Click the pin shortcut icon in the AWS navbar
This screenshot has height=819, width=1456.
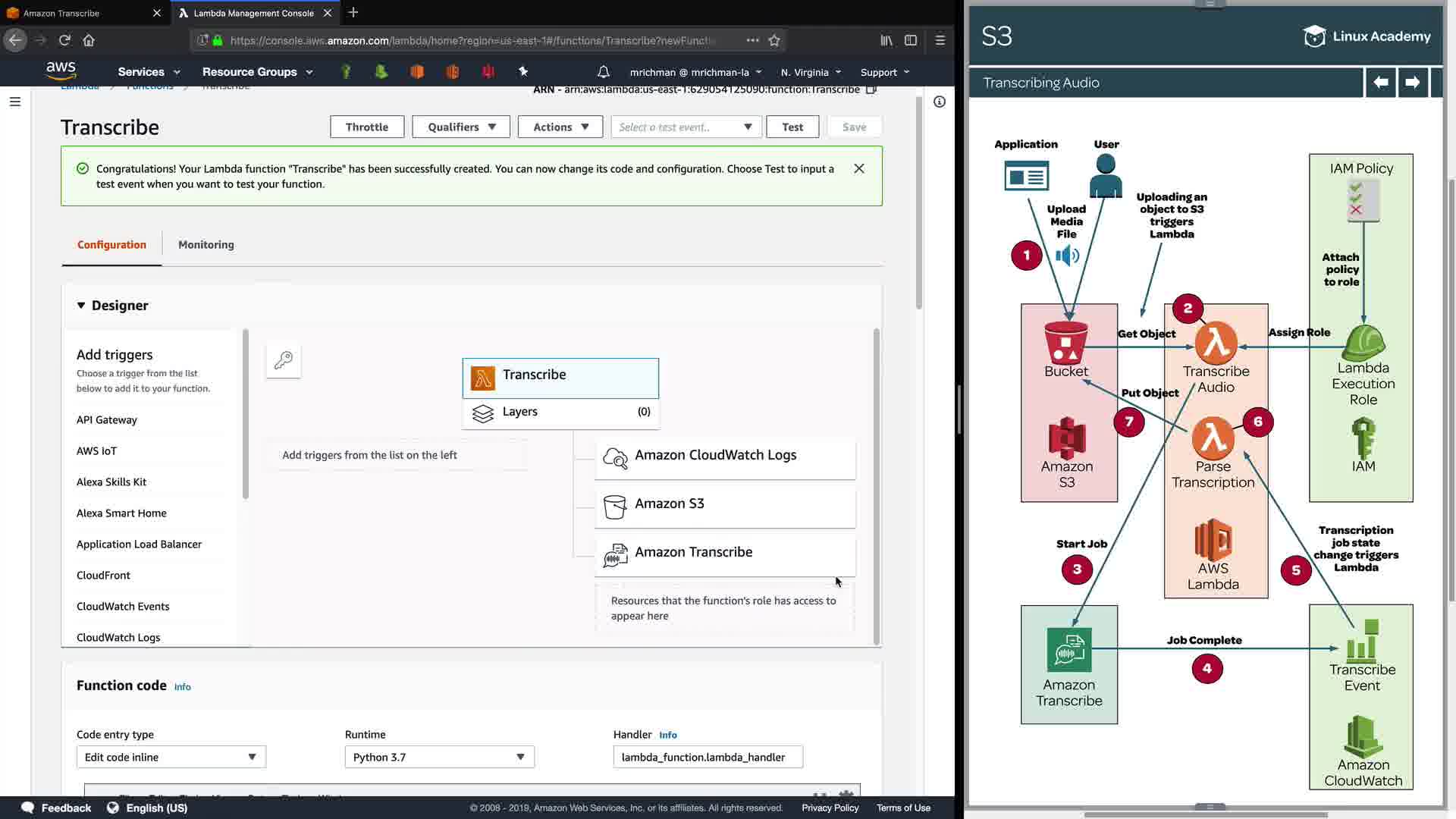click(x=522, y=71)
